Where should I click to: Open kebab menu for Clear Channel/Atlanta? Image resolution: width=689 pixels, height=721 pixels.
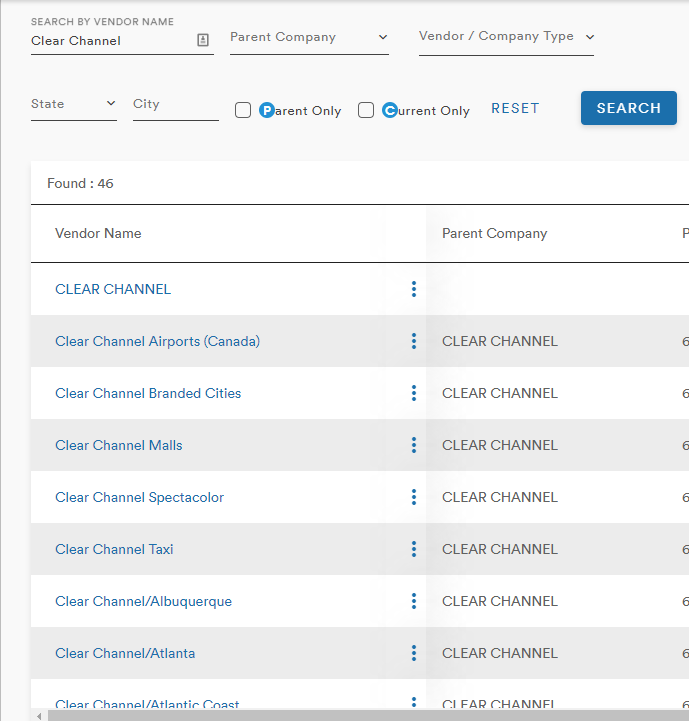414,653
